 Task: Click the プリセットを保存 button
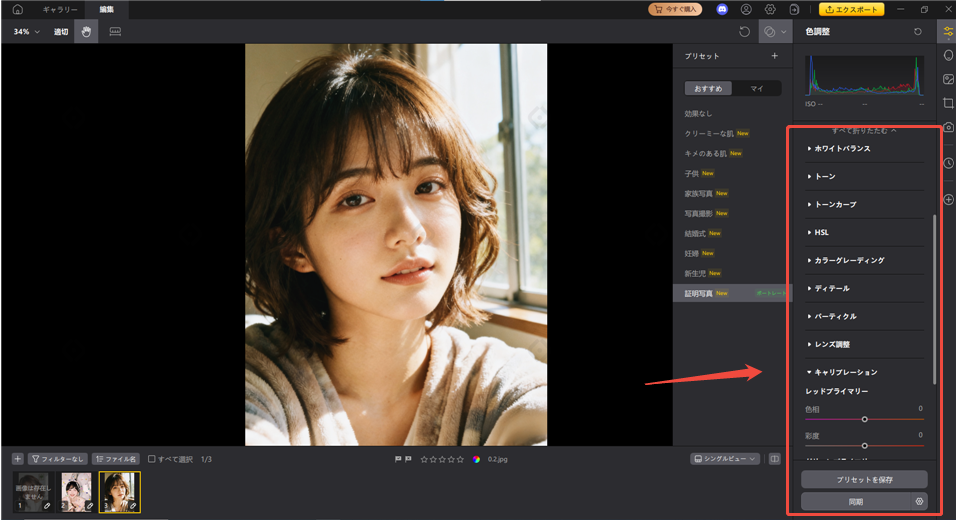(864, 480)
